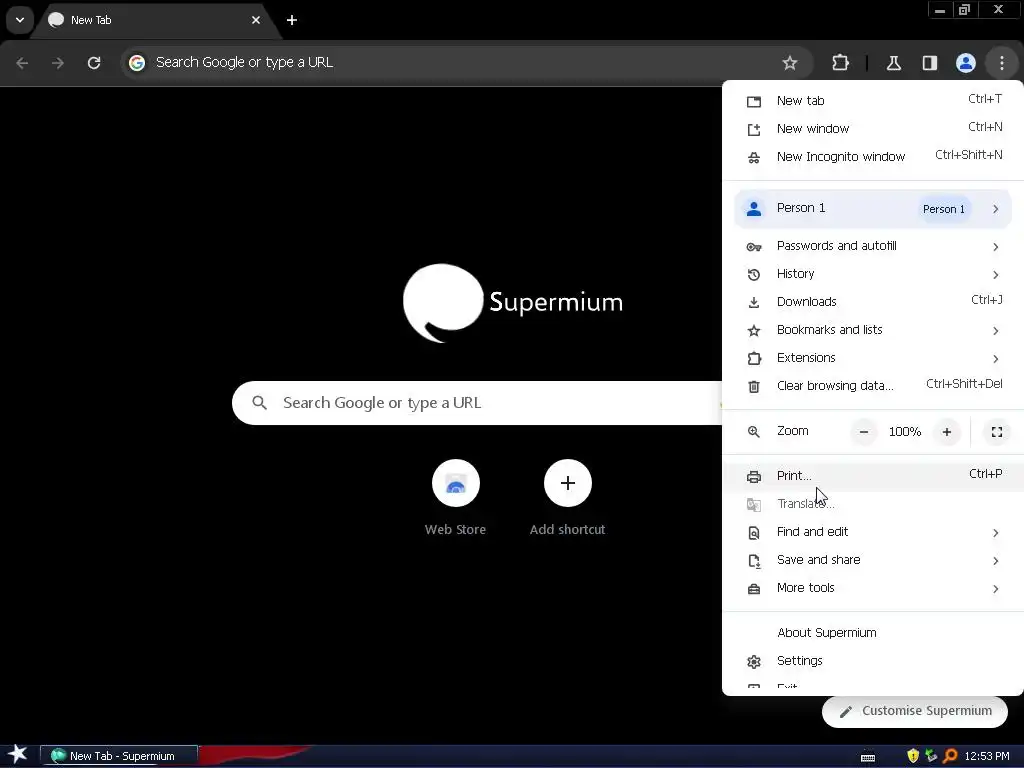Click the browser back arrow
The width and height of the screenshot is (1024, 768).
point(22,63)
